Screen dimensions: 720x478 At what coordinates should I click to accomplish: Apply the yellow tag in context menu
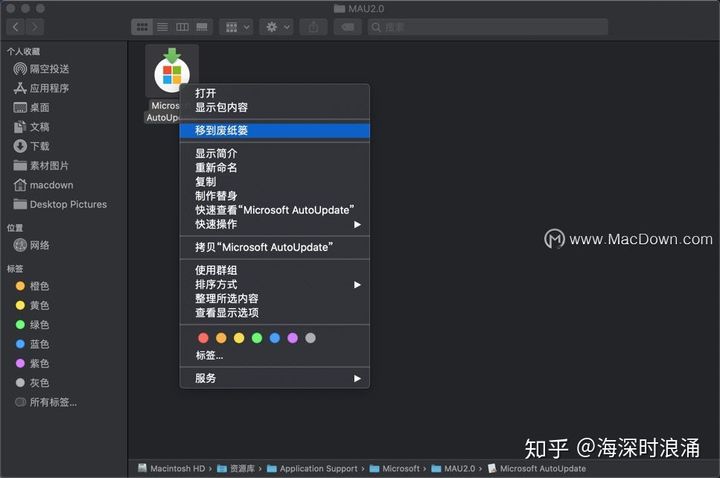coord(239,338)
